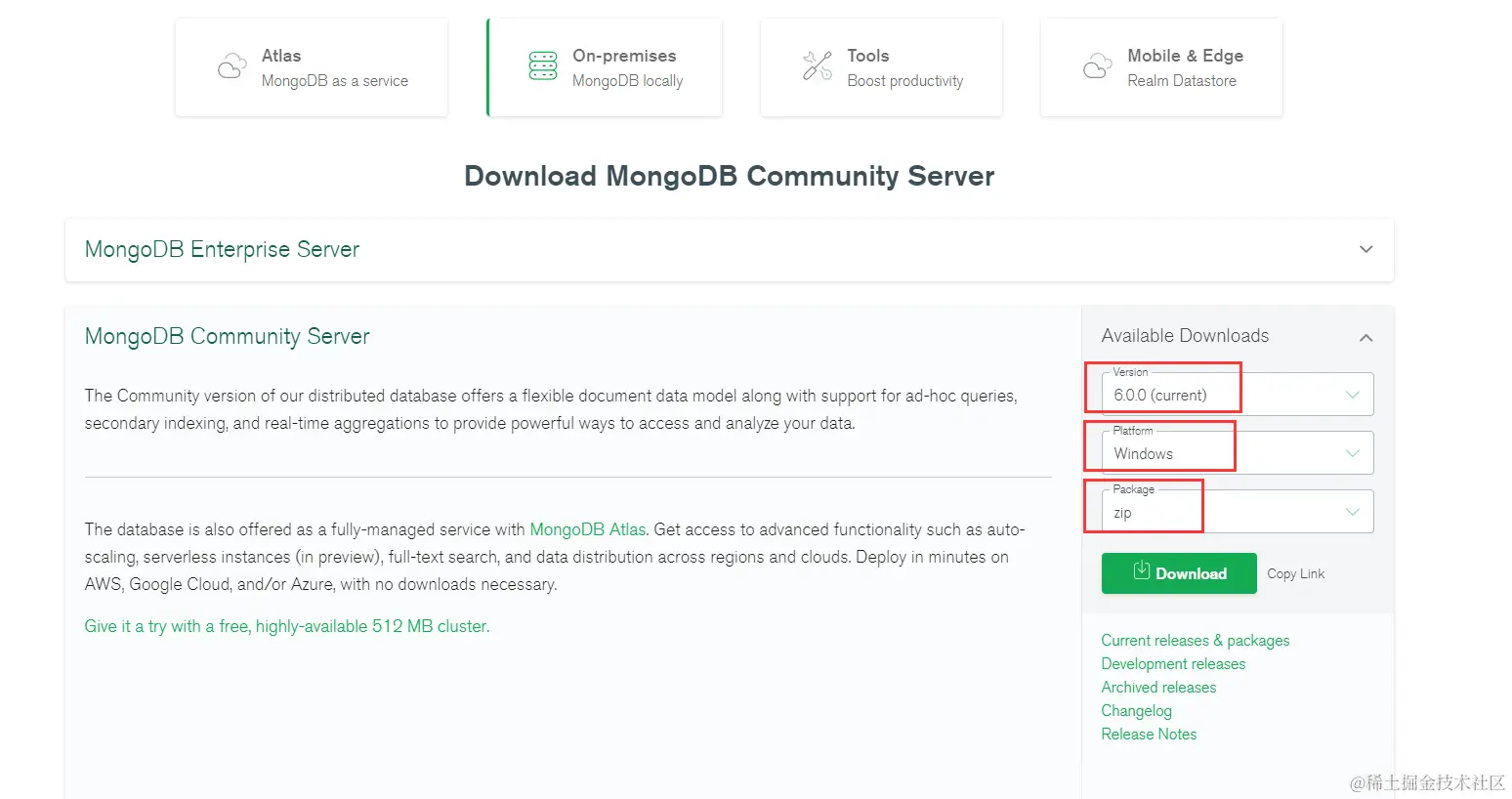Follow the MongoDB Atlas inline link
The image size is (1512, 799).
tap(588, 529)
